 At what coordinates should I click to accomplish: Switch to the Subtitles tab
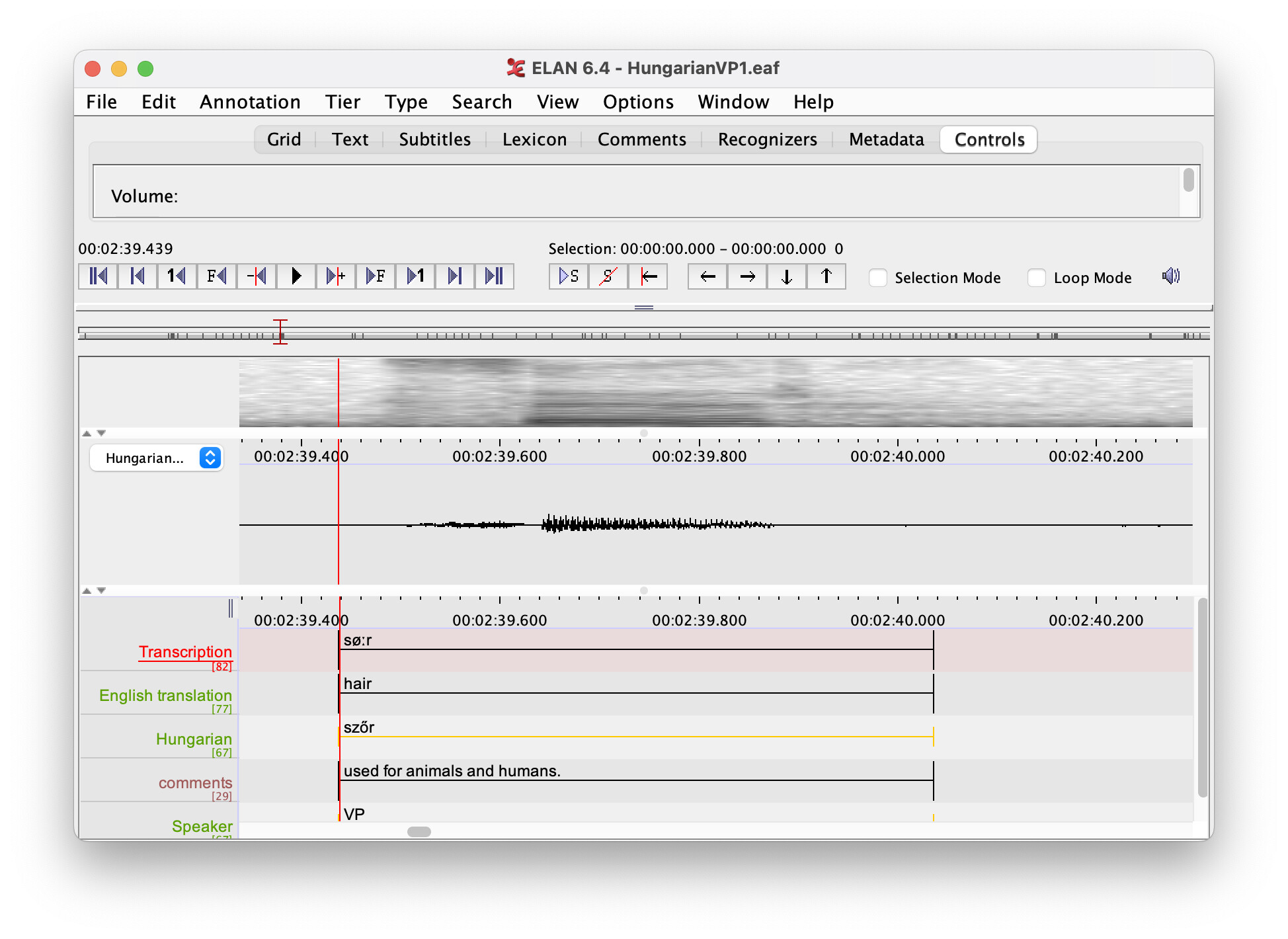[x=435, y=140]
